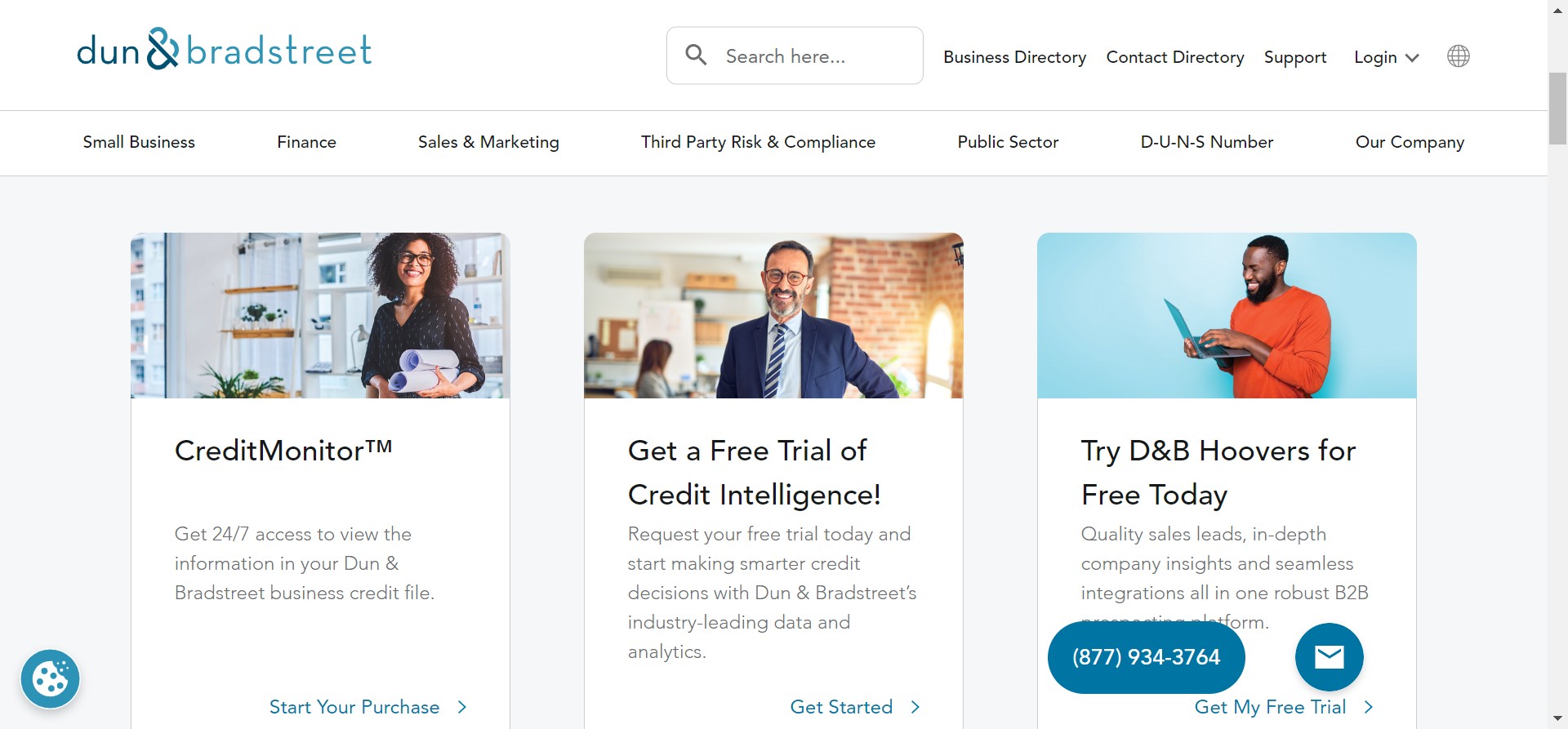Open the Sales & Marketing menu
The height and width of the screenshot is (729, 1568).
(x=488, y=142)
